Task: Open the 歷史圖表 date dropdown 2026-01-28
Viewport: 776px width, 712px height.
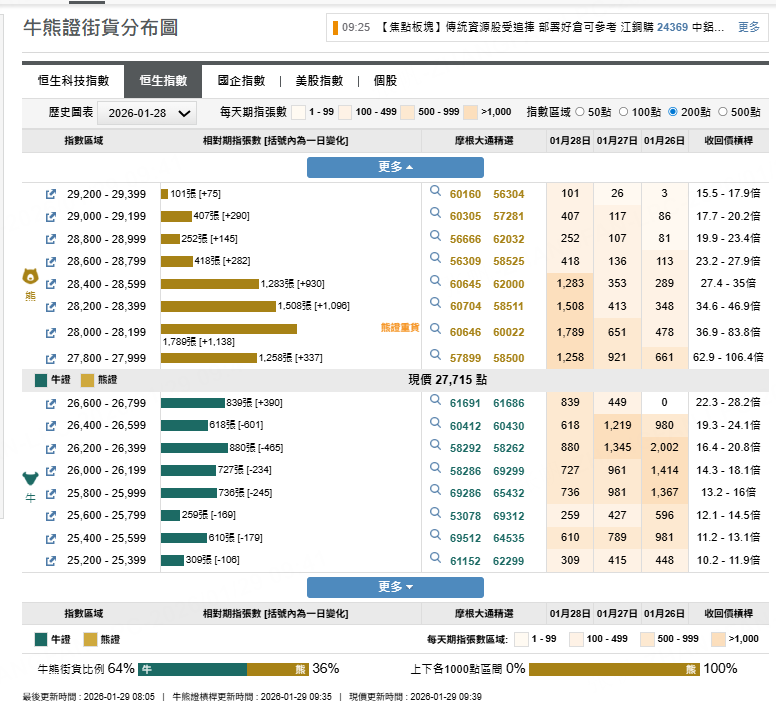Action: (x=147, y=113)
